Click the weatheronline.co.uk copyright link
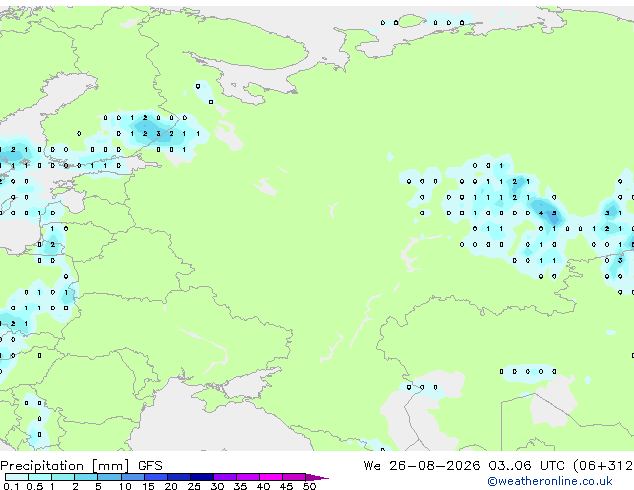The height and width of the screenshot is (490, 634). click(550, 481)
